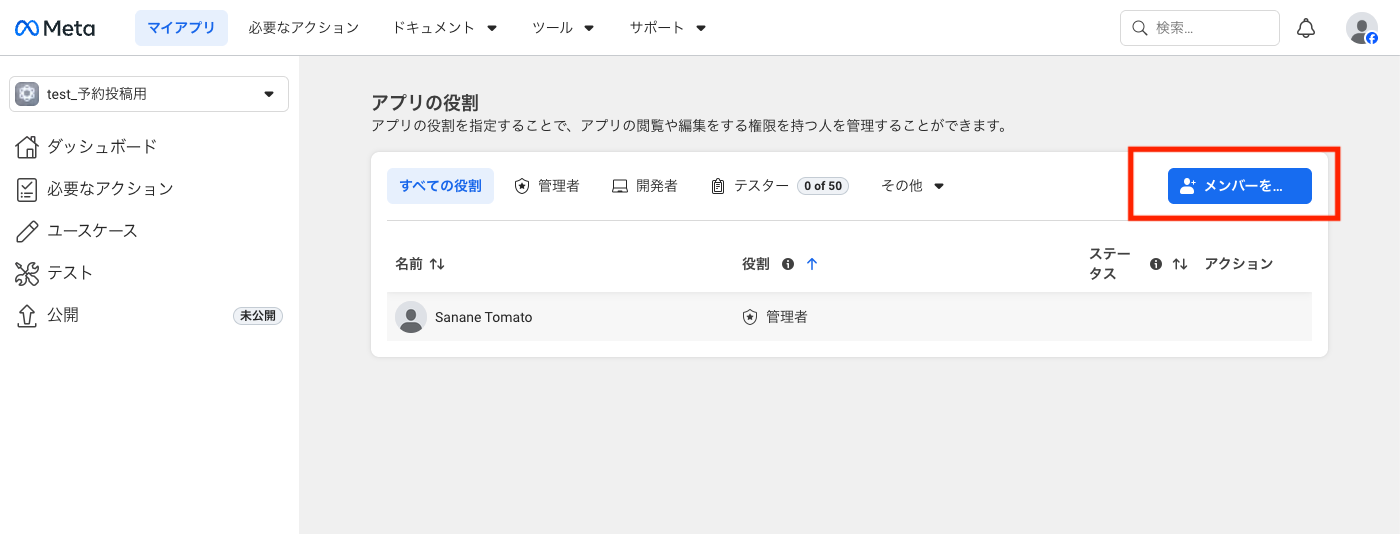Expand the その他 roles dropdown

coord(912,186)
